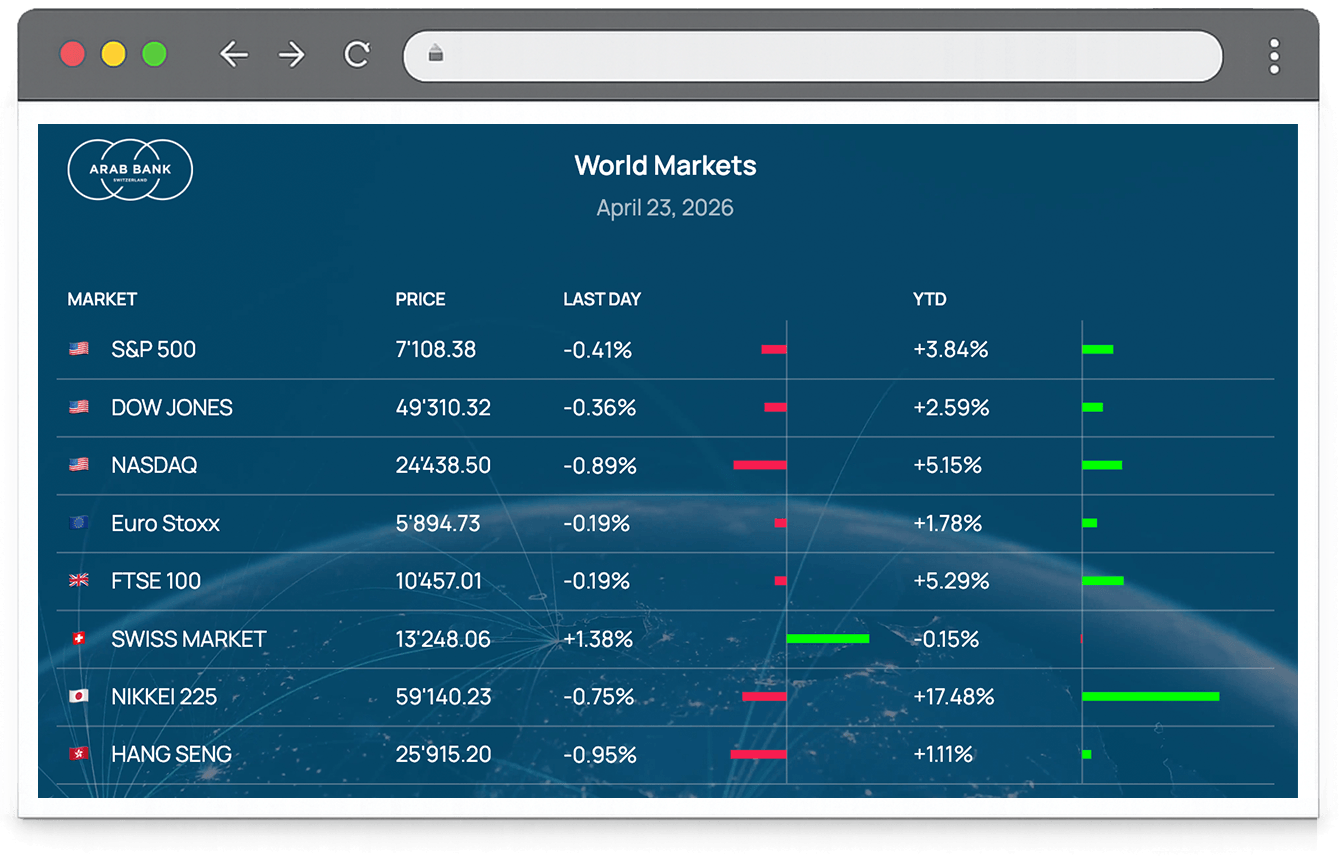Click inside the browser address bar
1342x856 pixels.
[x=800, y=55]
